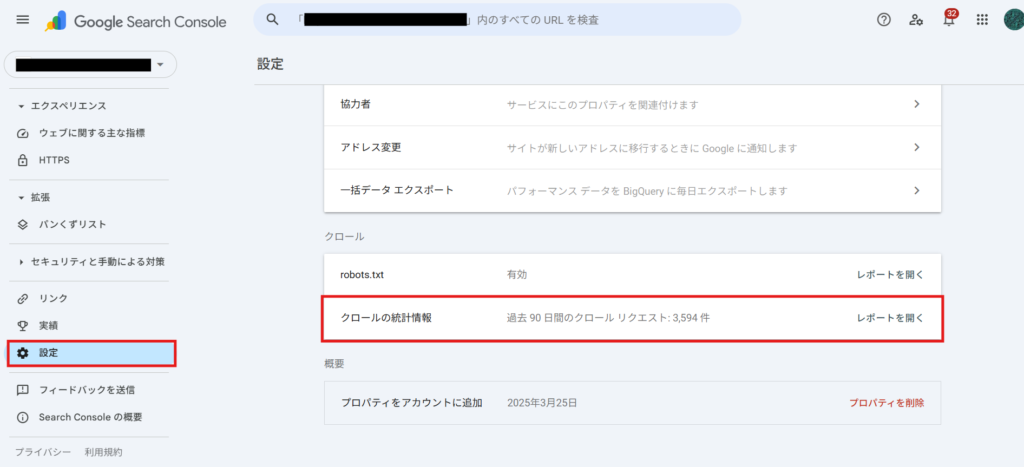Open notifications bell with 32 badge
The width and height of the screenshot is (1024, 467).
tap(949, 19)
